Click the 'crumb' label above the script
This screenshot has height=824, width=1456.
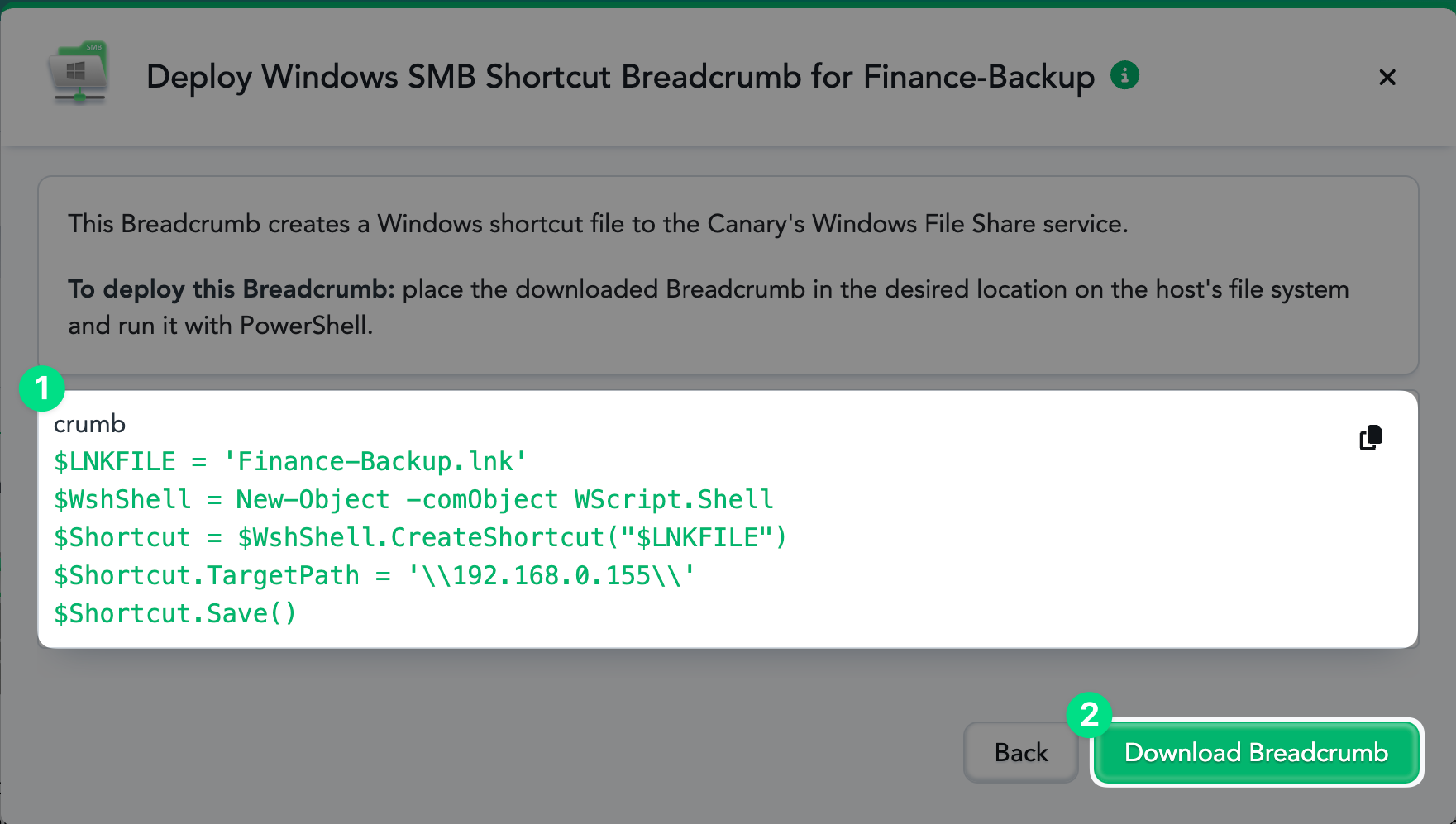click(x=89, y=424)
